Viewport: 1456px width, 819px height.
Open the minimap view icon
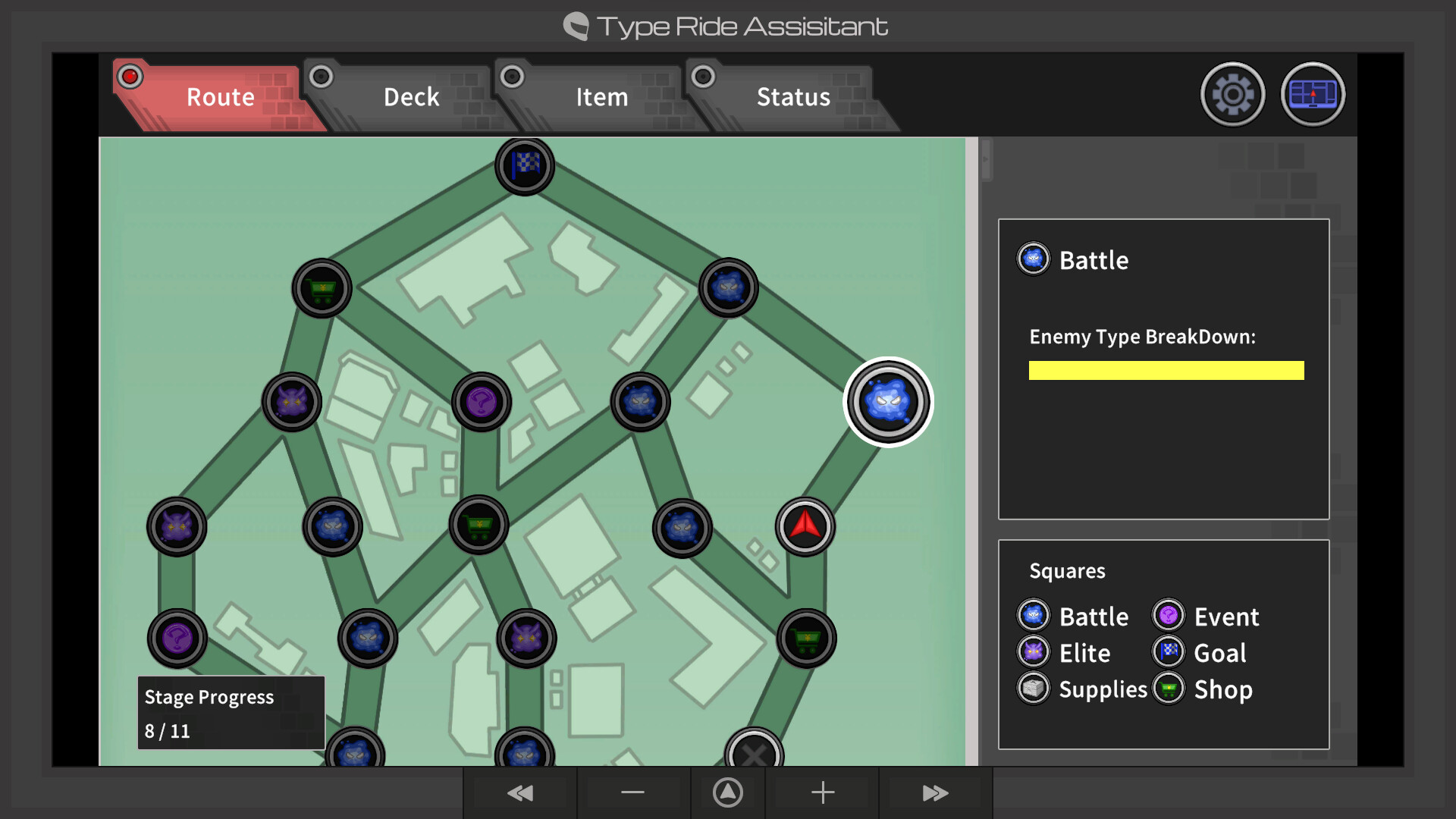[x=1313, y=94]
